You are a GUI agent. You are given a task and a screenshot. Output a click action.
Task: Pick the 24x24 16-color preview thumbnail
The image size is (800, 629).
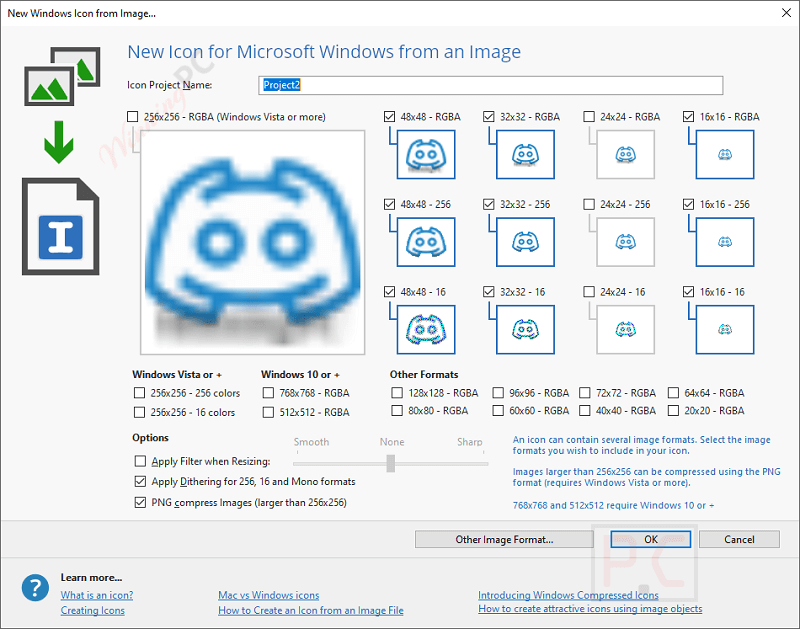[x=626, y=330]
